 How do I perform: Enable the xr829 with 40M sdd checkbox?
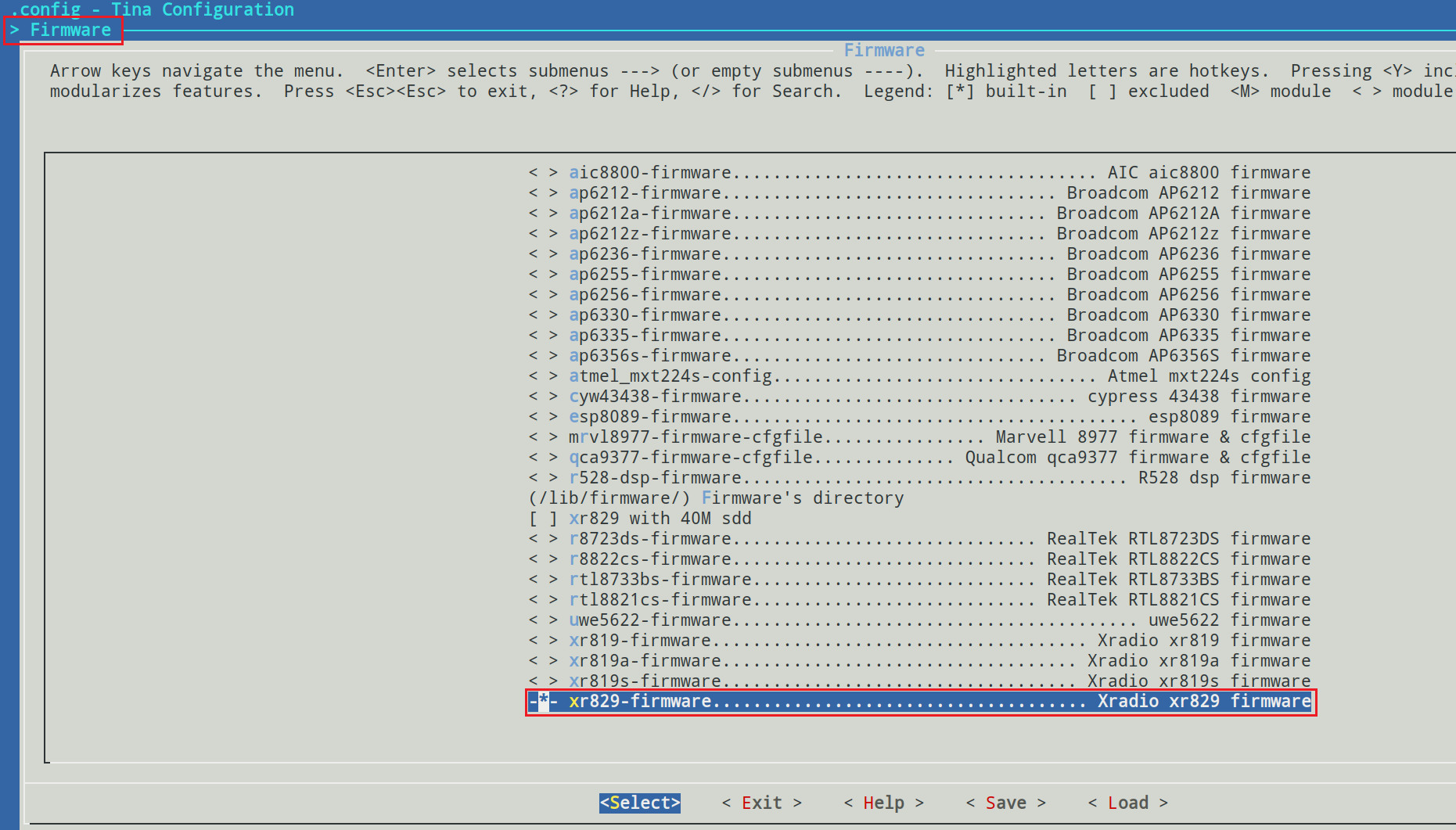tap(543, 519)
